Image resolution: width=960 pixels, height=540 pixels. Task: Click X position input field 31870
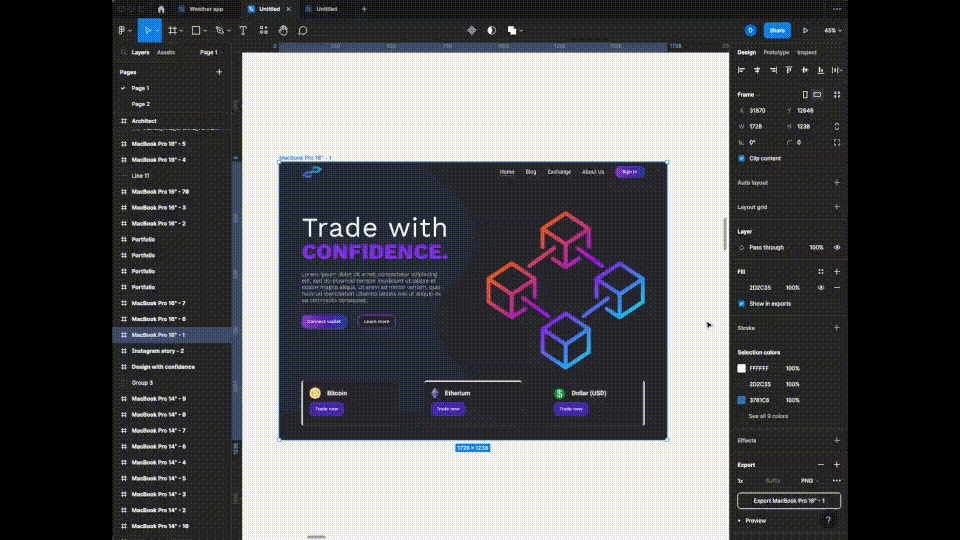pyautogui.click(x=759, y=111)
